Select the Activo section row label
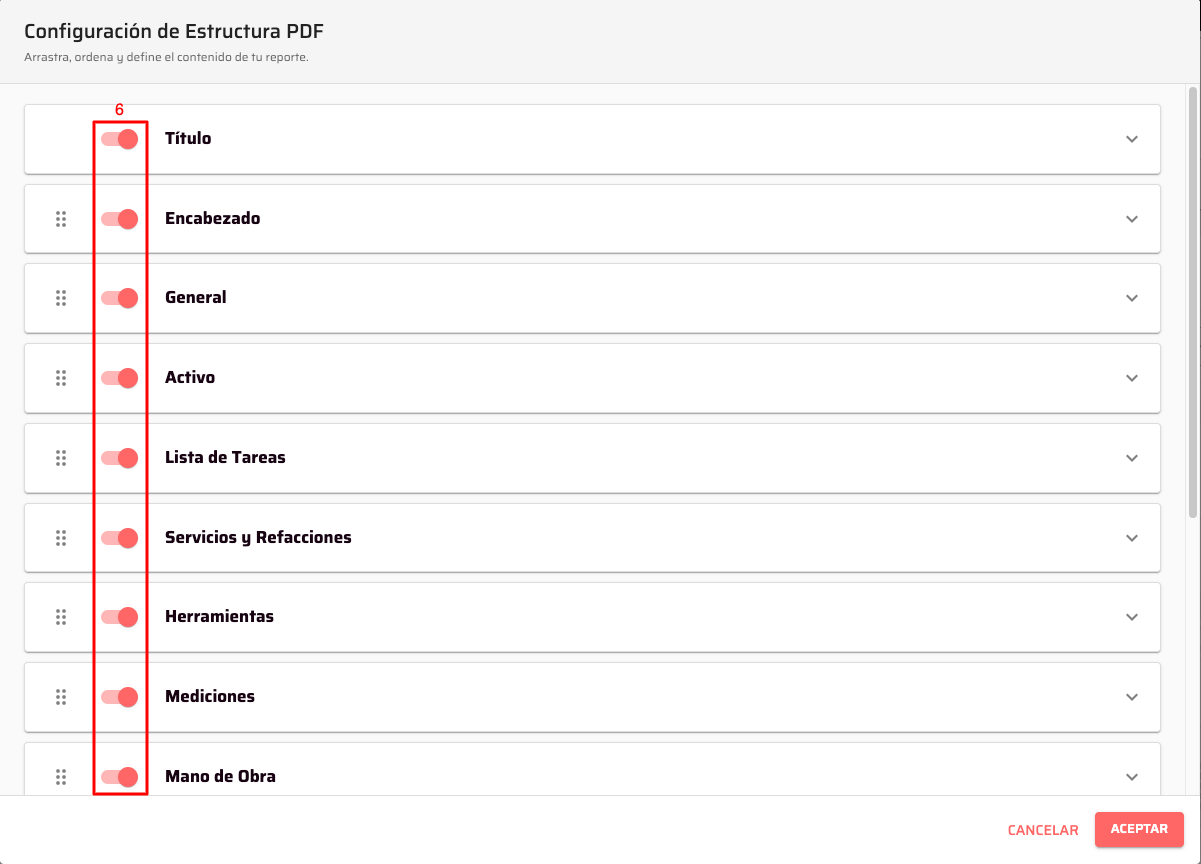Screen dimensions: 1201x864 190,378
